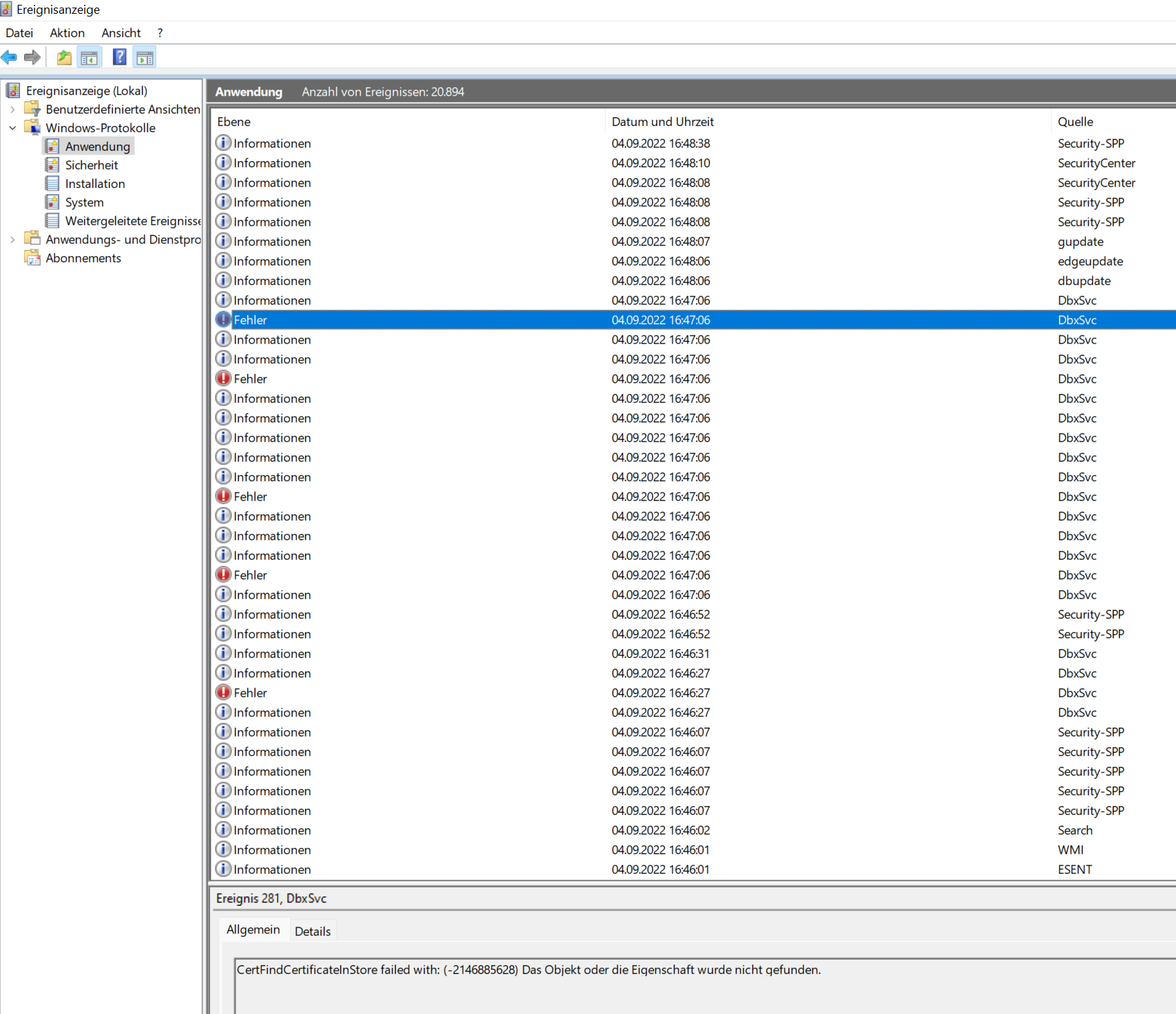Image resolution: width=1176 pixels, height=1014 pixels.
Task: Click the 'ESENT' source cell
Action: [x=1075, y=869]
